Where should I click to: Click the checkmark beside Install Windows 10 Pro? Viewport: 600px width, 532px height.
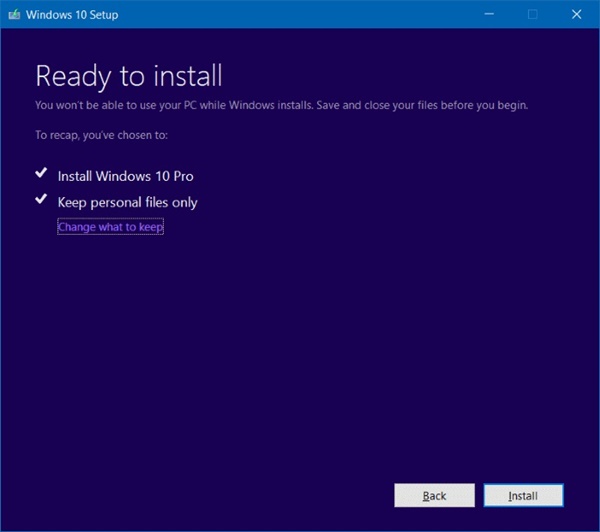pyautogui.click(x=41, y=174)
